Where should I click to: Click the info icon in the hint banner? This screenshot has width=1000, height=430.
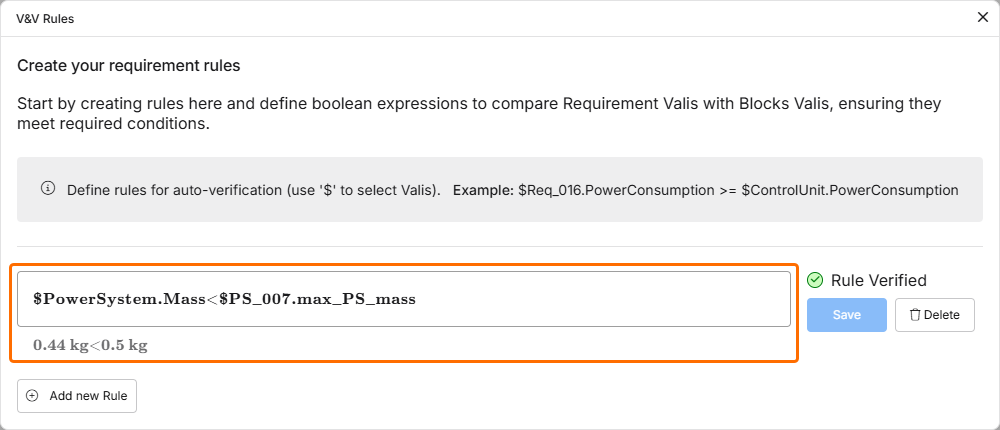click(x=47, y=188)
